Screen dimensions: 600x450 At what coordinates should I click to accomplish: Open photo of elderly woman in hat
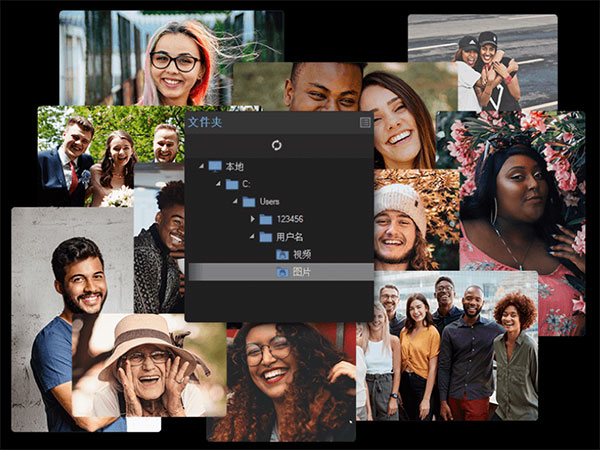[x=149, y=365]
